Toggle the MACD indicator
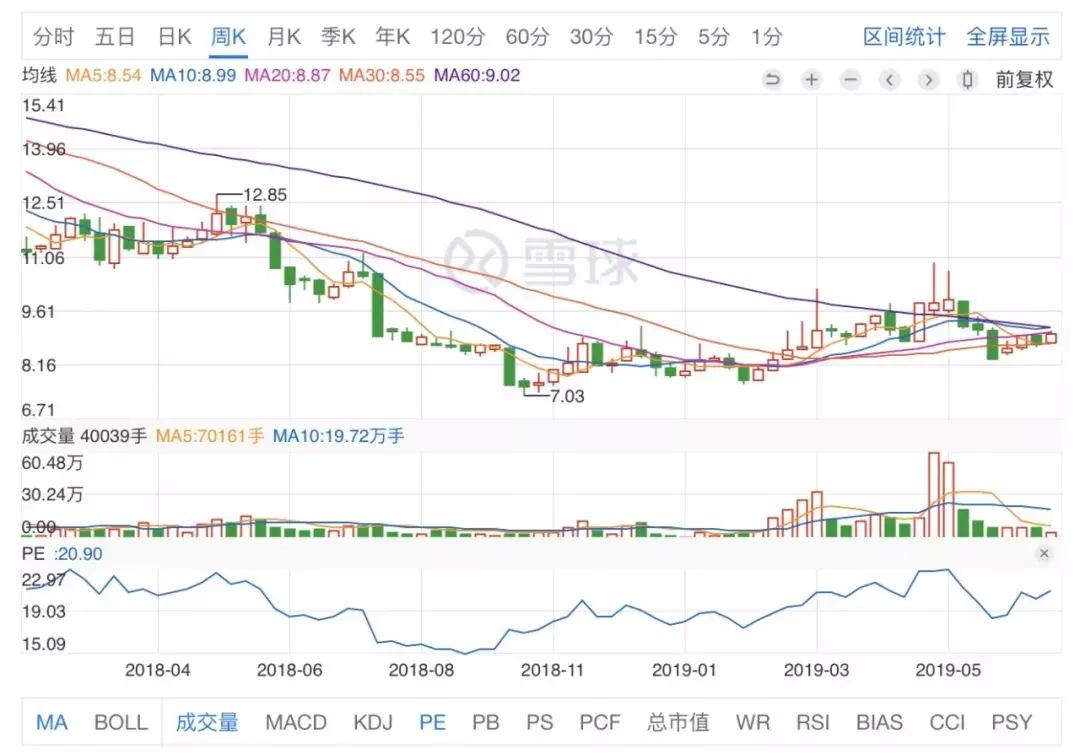 pos(297,721)
